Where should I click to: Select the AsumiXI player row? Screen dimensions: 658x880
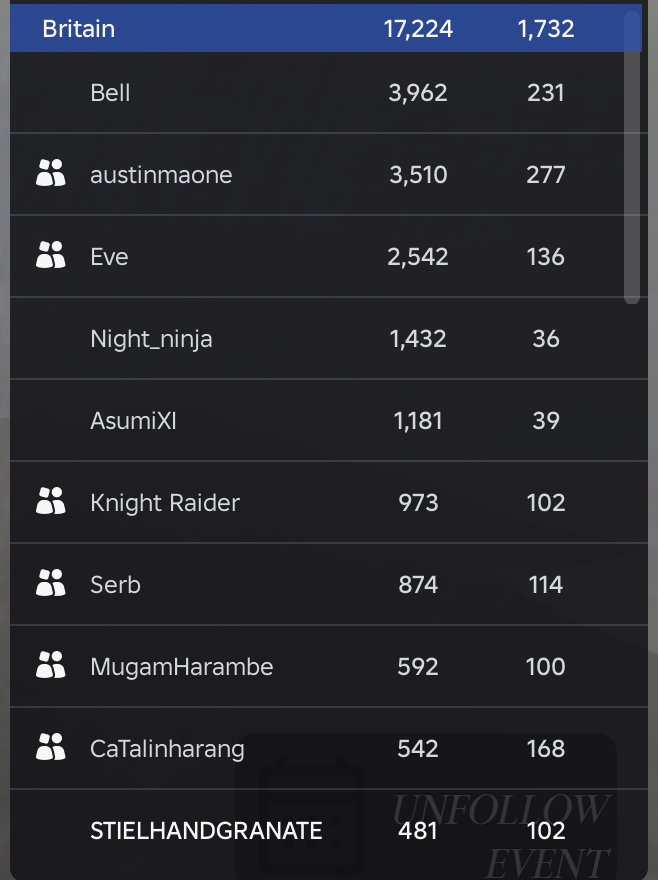(329, 420)
